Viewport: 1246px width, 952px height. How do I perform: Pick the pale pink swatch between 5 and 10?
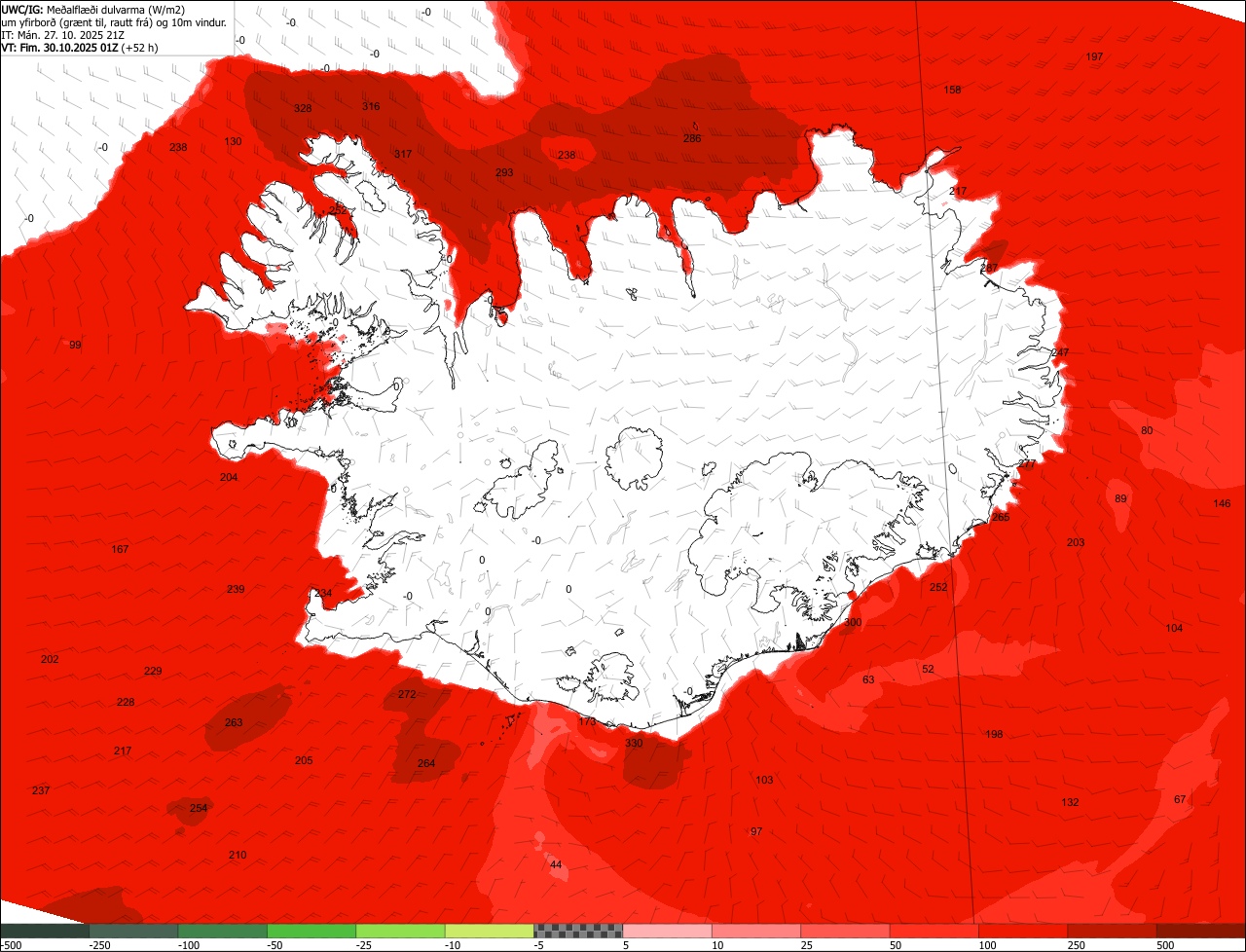click(x=668, y=931)
